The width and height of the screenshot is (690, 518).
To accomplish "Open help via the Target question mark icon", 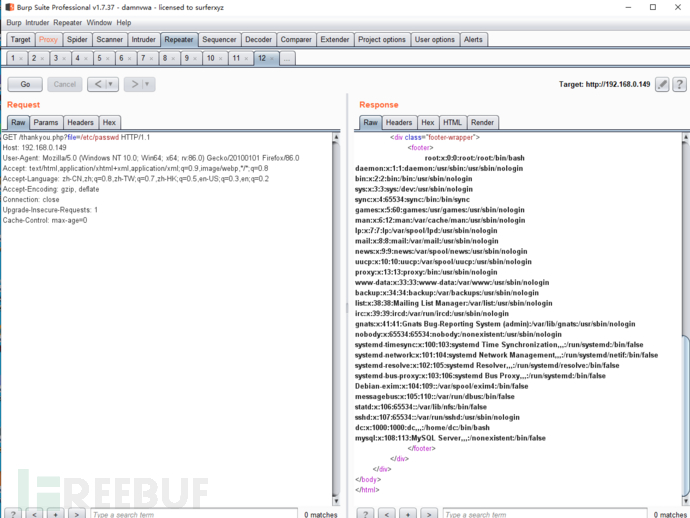I will (679, 84).
